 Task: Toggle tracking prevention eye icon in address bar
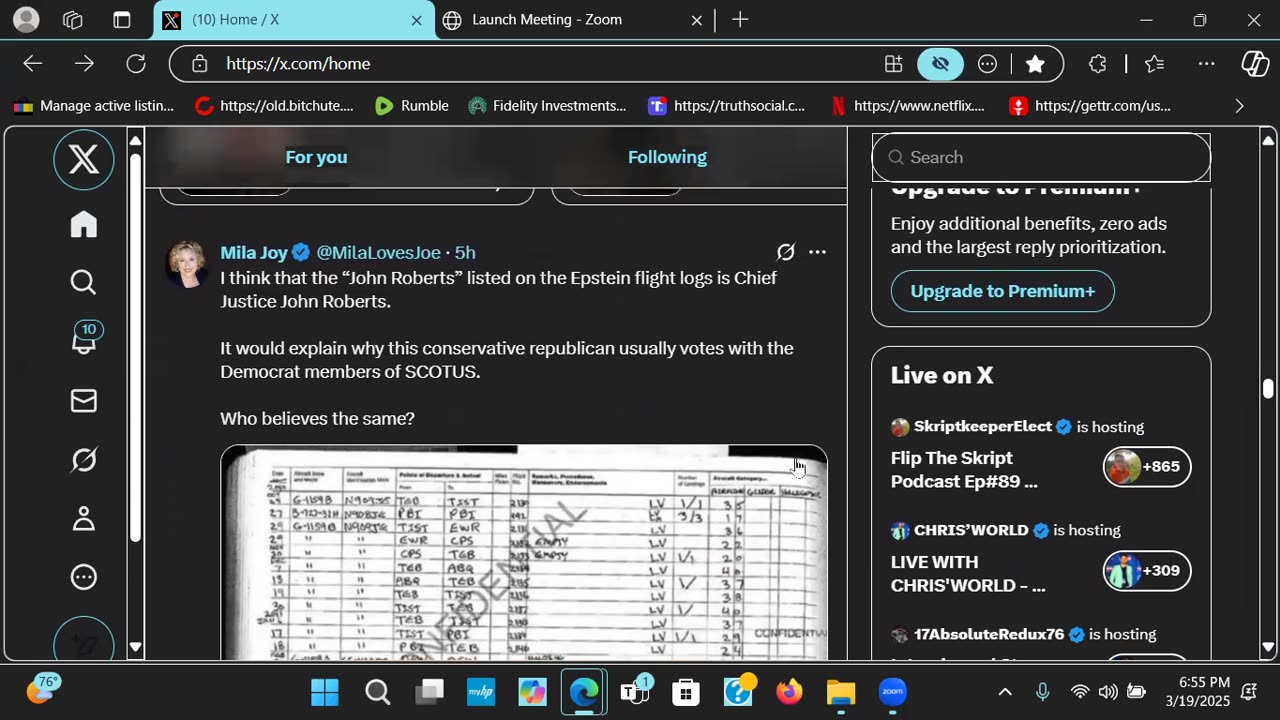tap(940, 64)
